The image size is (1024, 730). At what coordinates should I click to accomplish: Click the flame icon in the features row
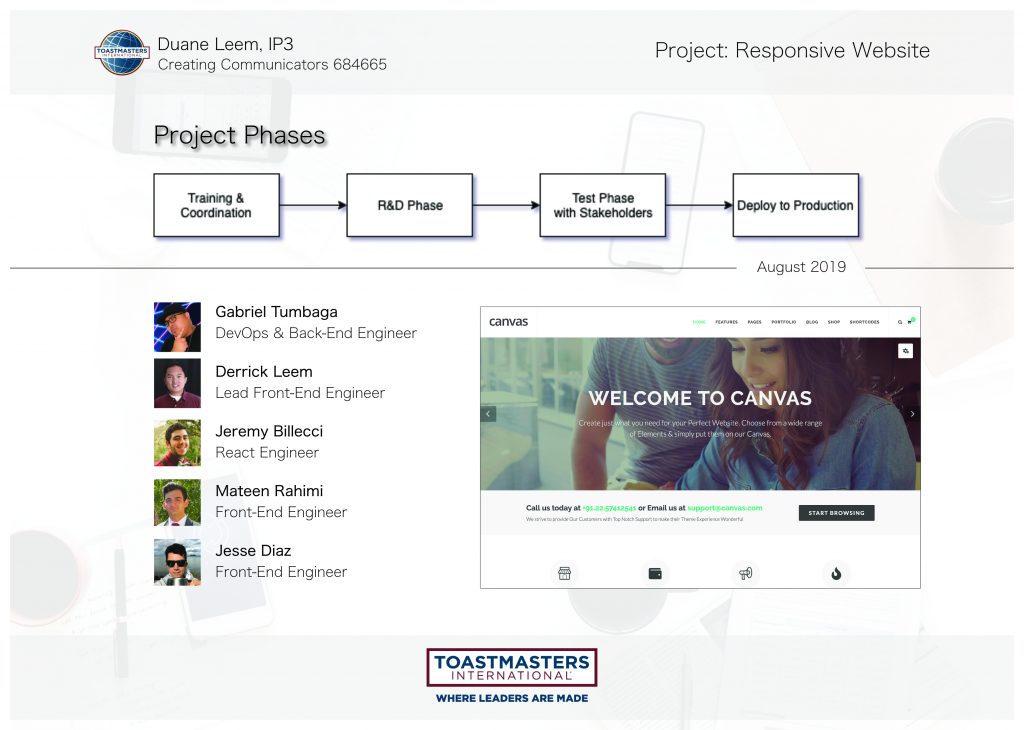836,573
